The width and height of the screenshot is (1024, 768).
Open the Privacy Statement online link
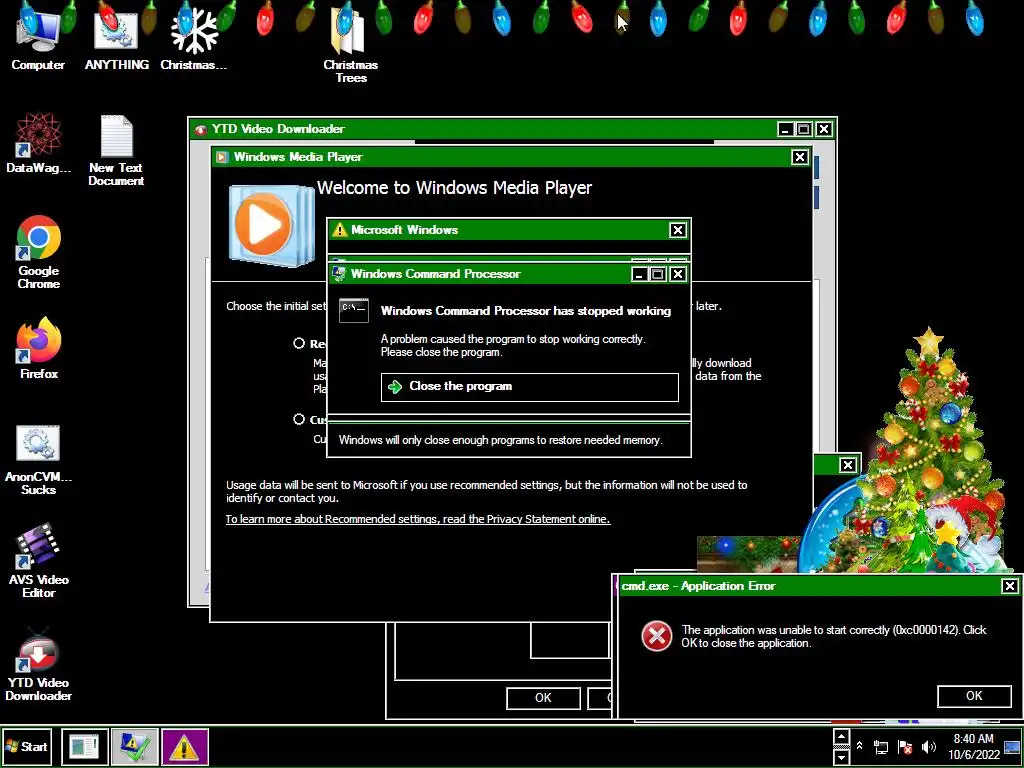tap(418, 519)
